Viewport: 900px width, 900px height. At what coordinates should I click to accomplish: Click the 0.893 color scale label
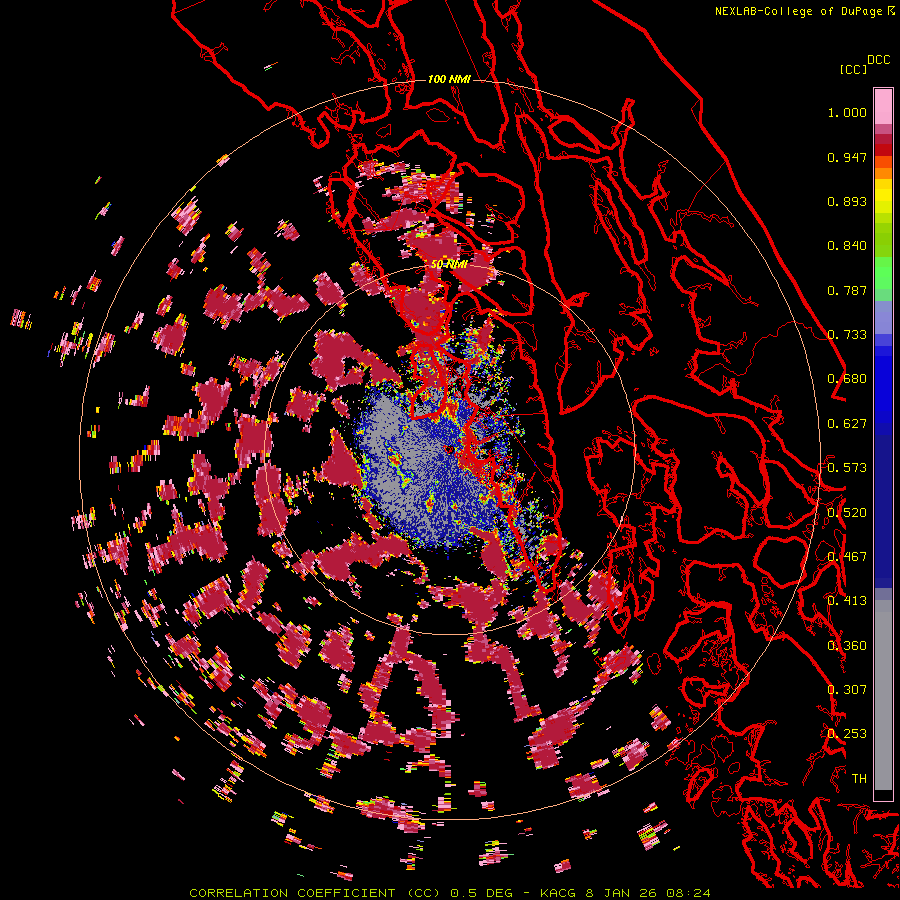click(x=847, y=201)
